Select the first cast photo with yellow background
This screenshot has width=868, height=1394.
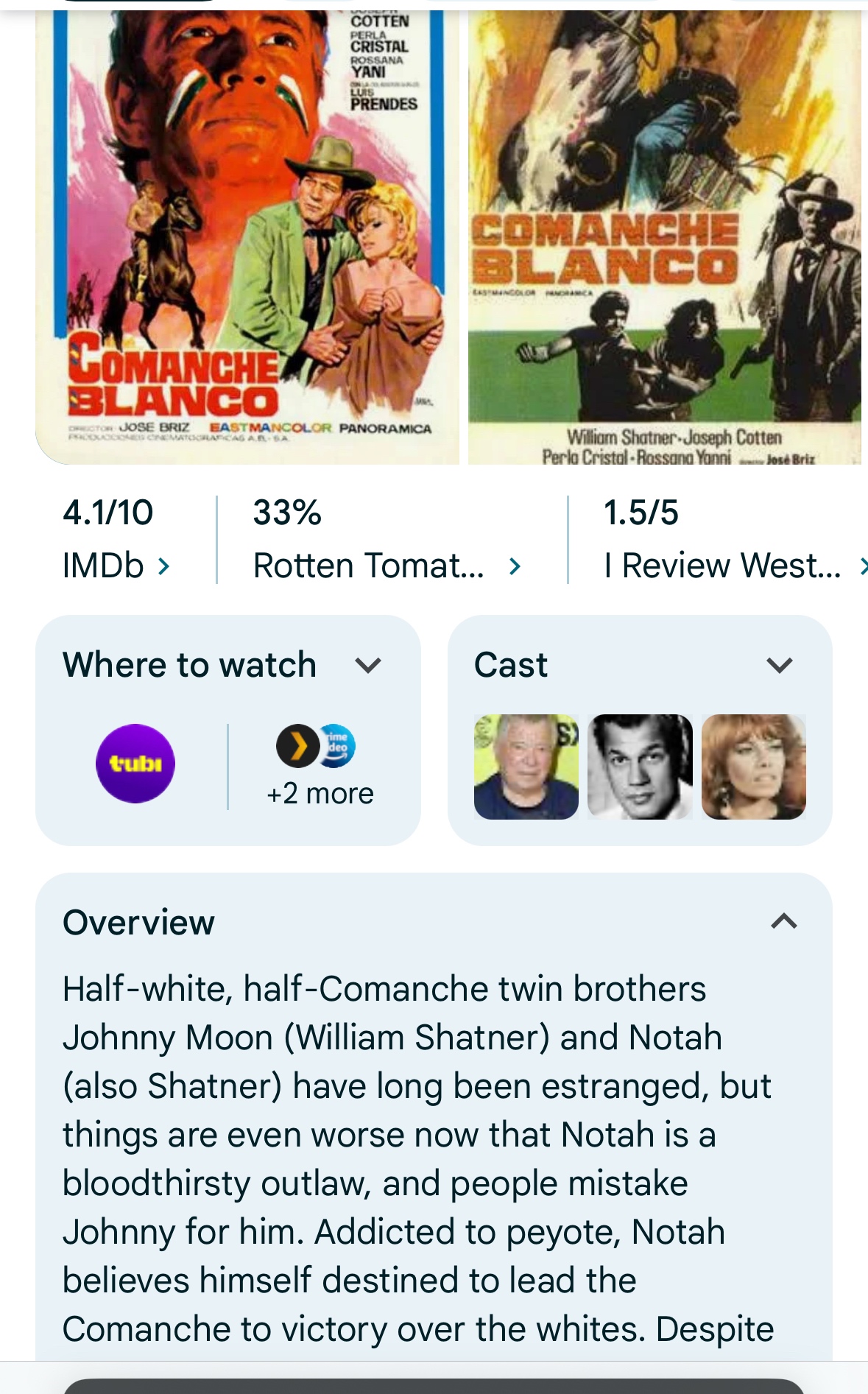click(x=526, y=767)
